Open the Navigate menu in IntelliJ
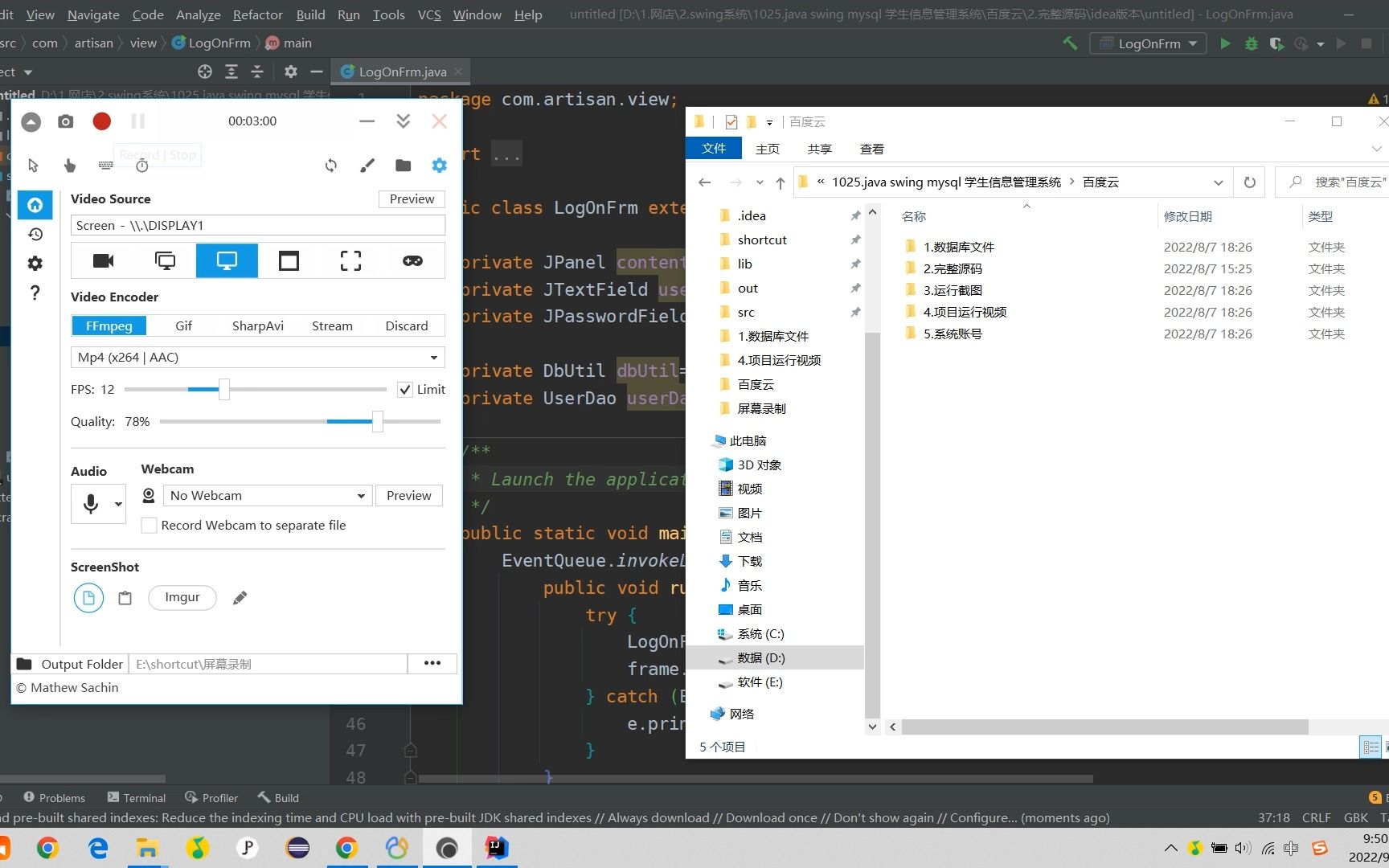 (92, 14)
